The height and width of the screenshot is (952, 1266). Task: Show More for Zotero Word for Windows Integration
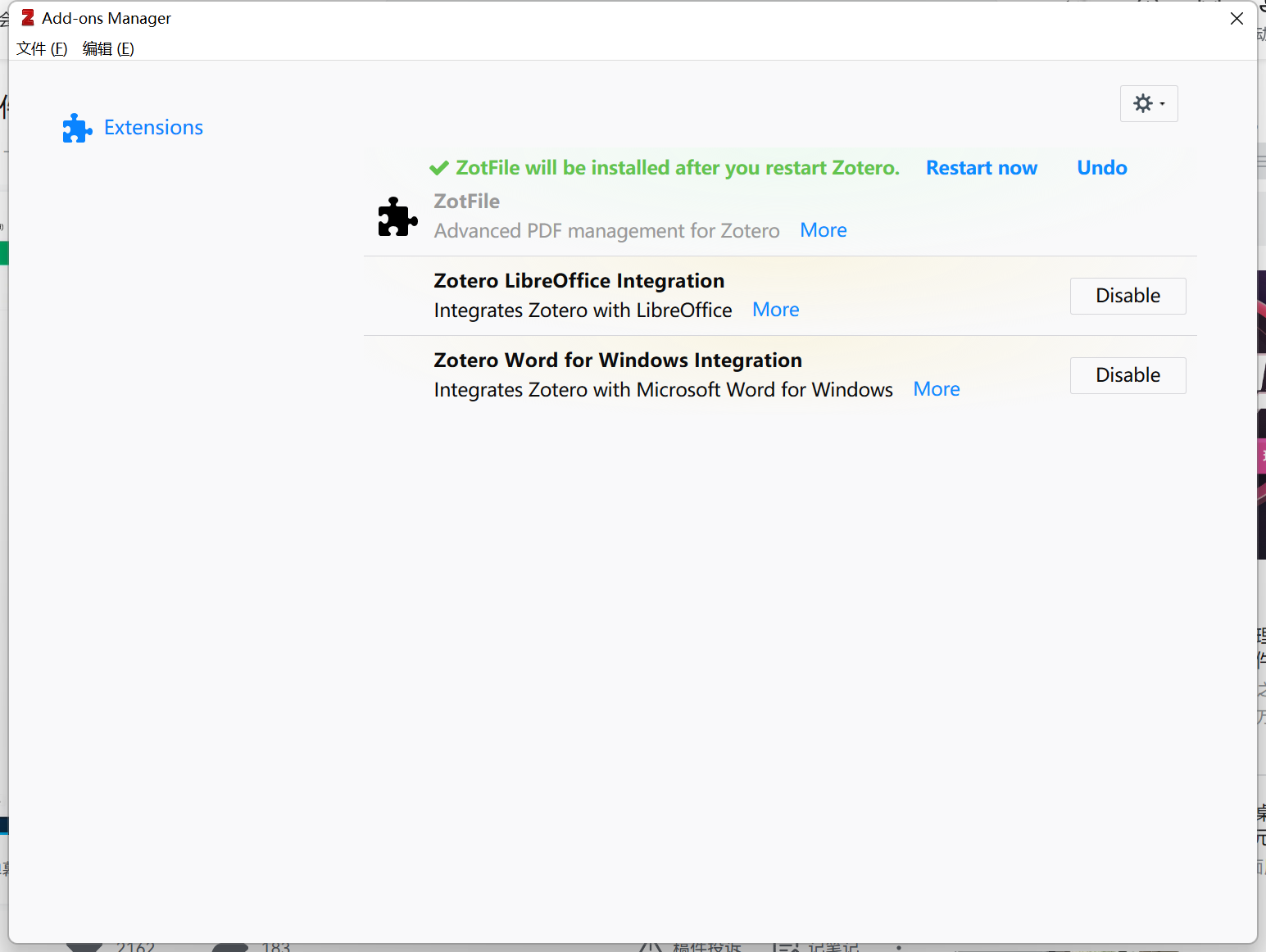click(937, 389)
